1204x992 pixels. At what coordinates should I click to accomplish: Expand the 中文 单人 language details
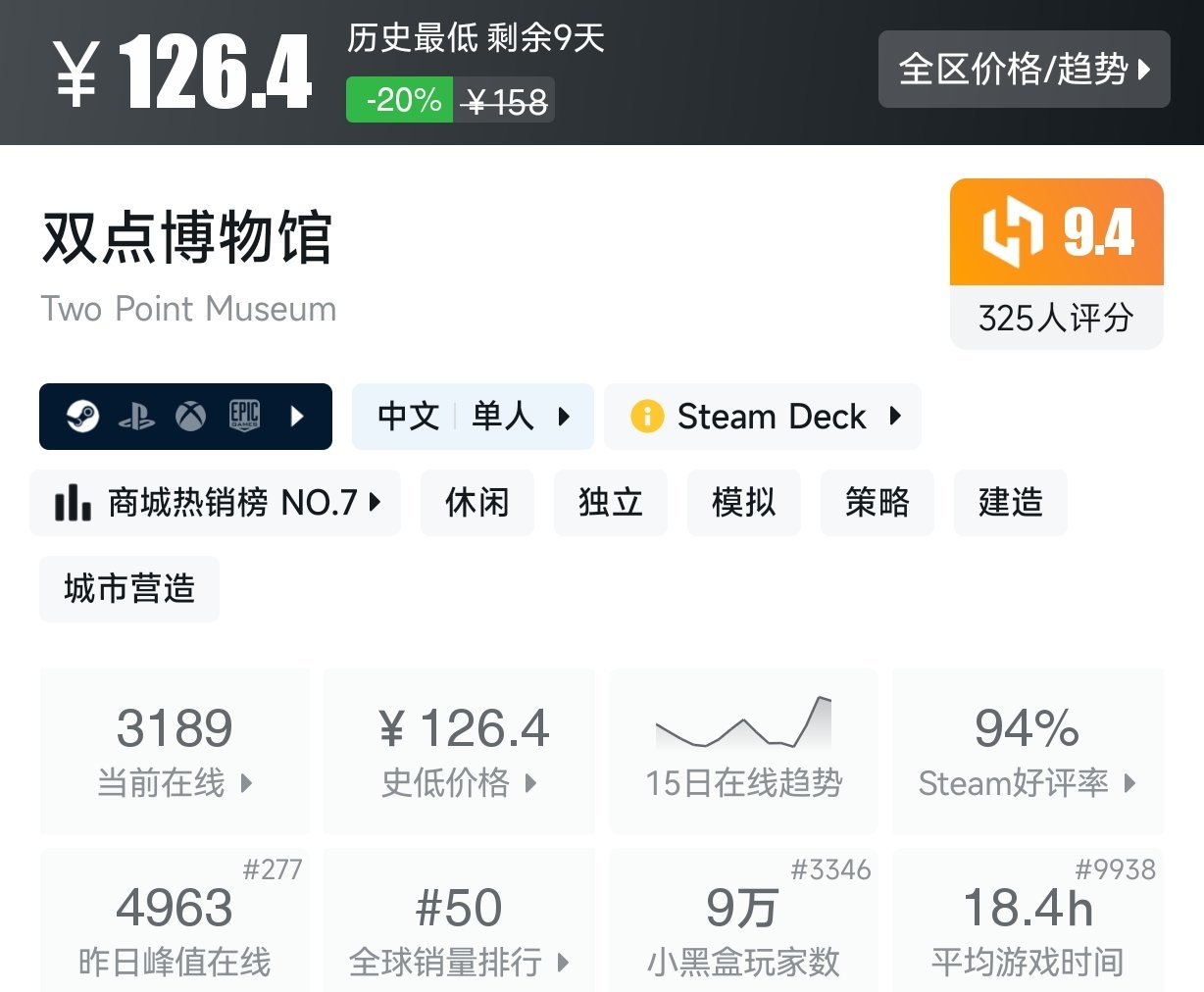[x=473, y=417]
